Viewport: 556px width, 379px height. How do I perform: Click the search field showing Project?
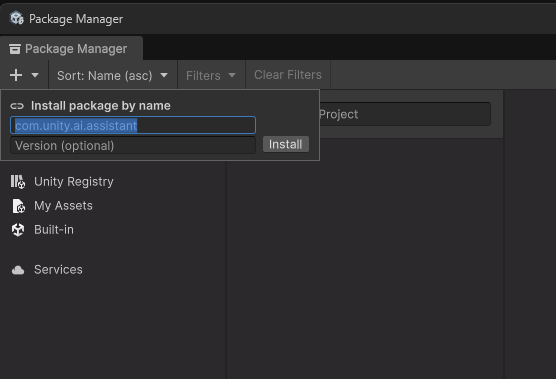405,114
